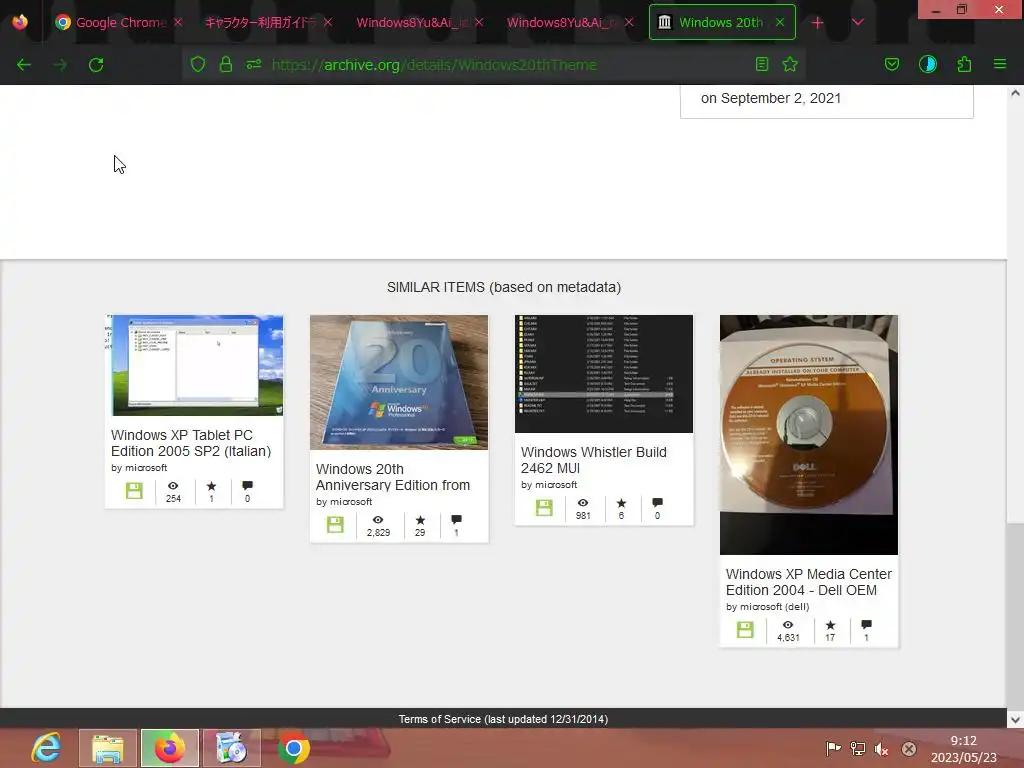Select the active Windows 20th tab
The width and height of the screenshot is (1024, 768).
721,22
